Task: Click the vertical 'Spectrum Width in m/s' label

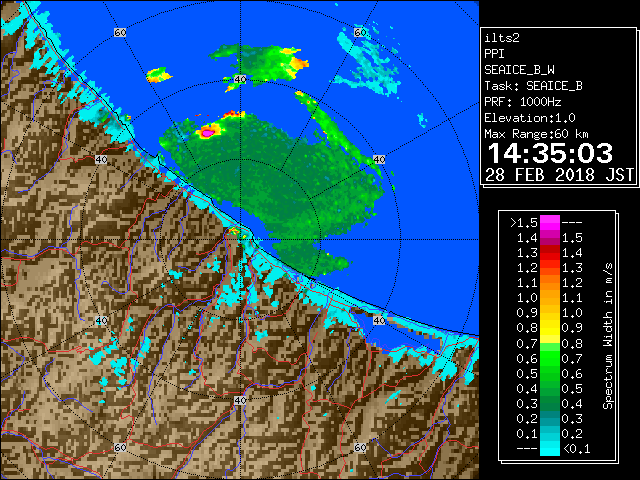Action: tap(608, 336)
